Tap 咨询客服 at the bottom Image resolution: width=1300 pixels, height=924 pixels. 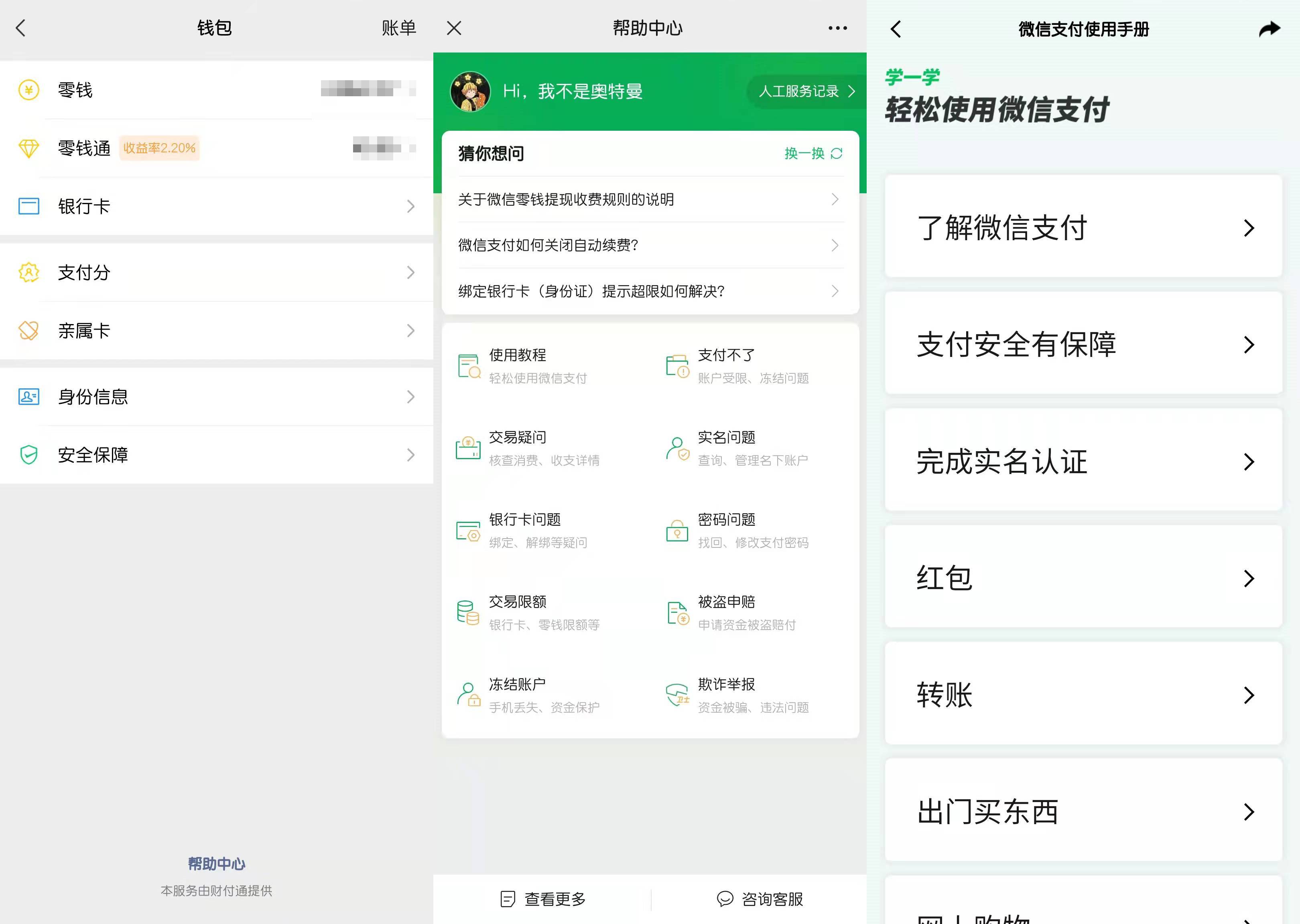tap(760, 899)
